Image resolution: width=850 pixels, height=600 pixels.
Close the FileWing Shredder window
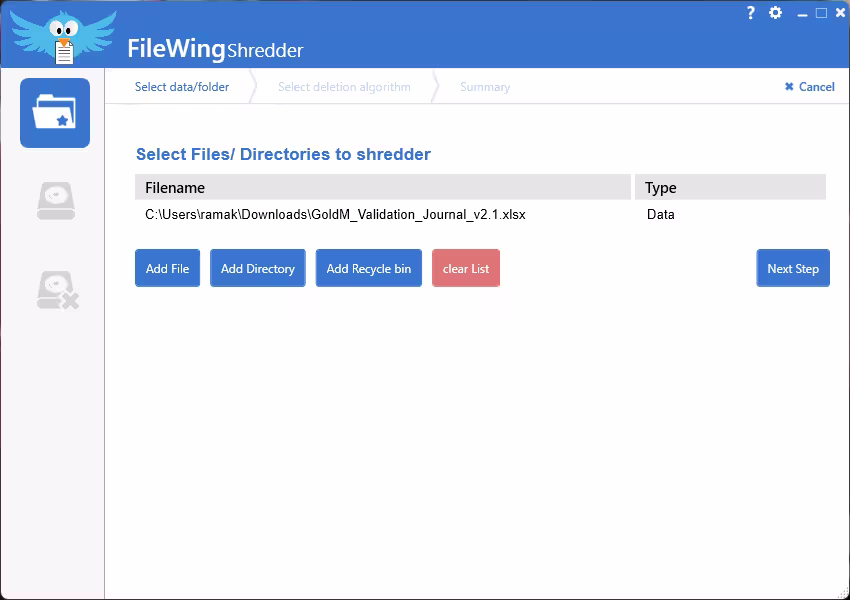click(840, 12)
